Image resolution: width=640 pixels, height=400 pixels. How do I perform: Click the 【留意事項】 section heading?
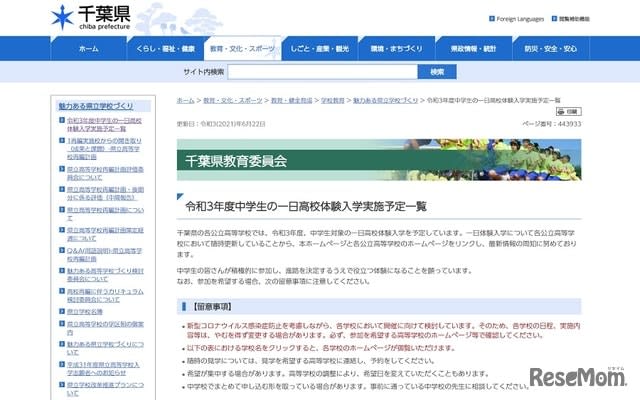pos(211,307)
